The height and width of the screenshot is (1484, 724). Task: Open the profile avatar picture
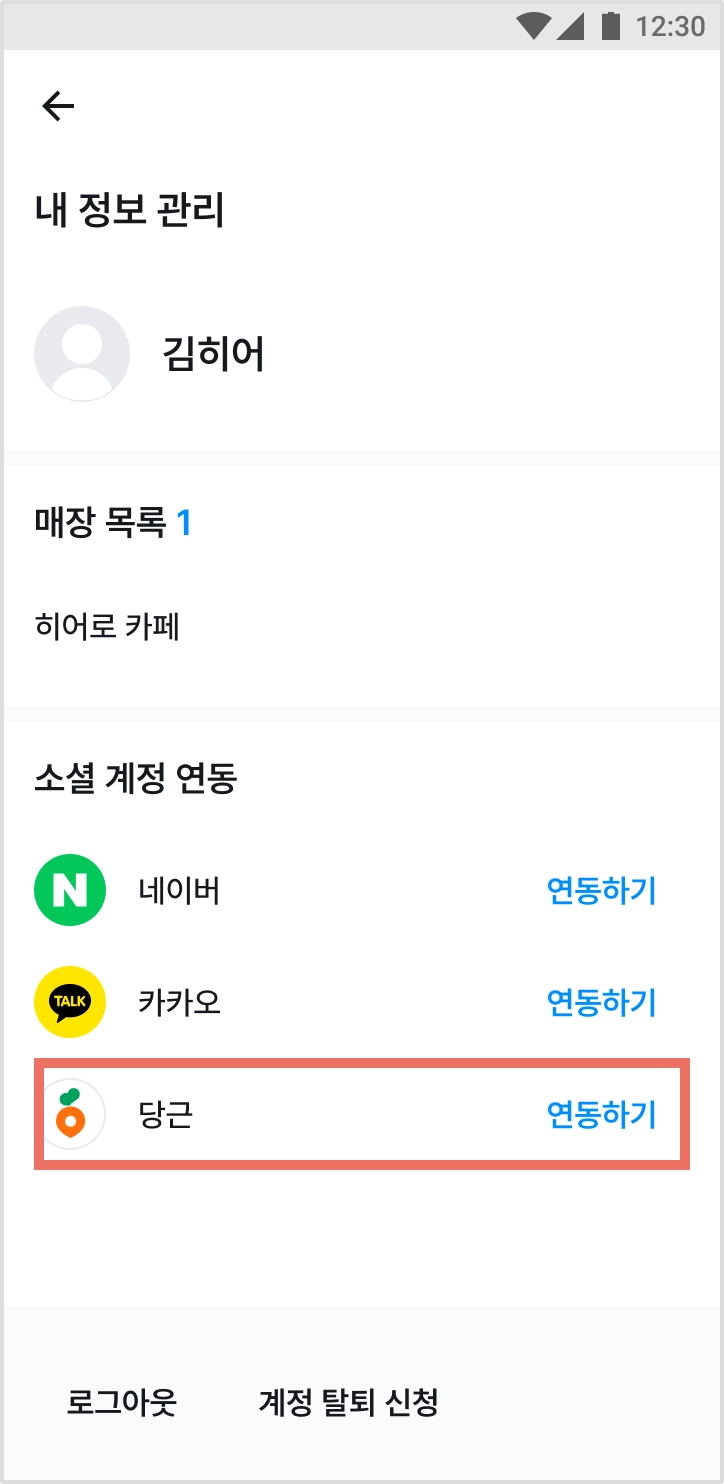tap(82, 354)
